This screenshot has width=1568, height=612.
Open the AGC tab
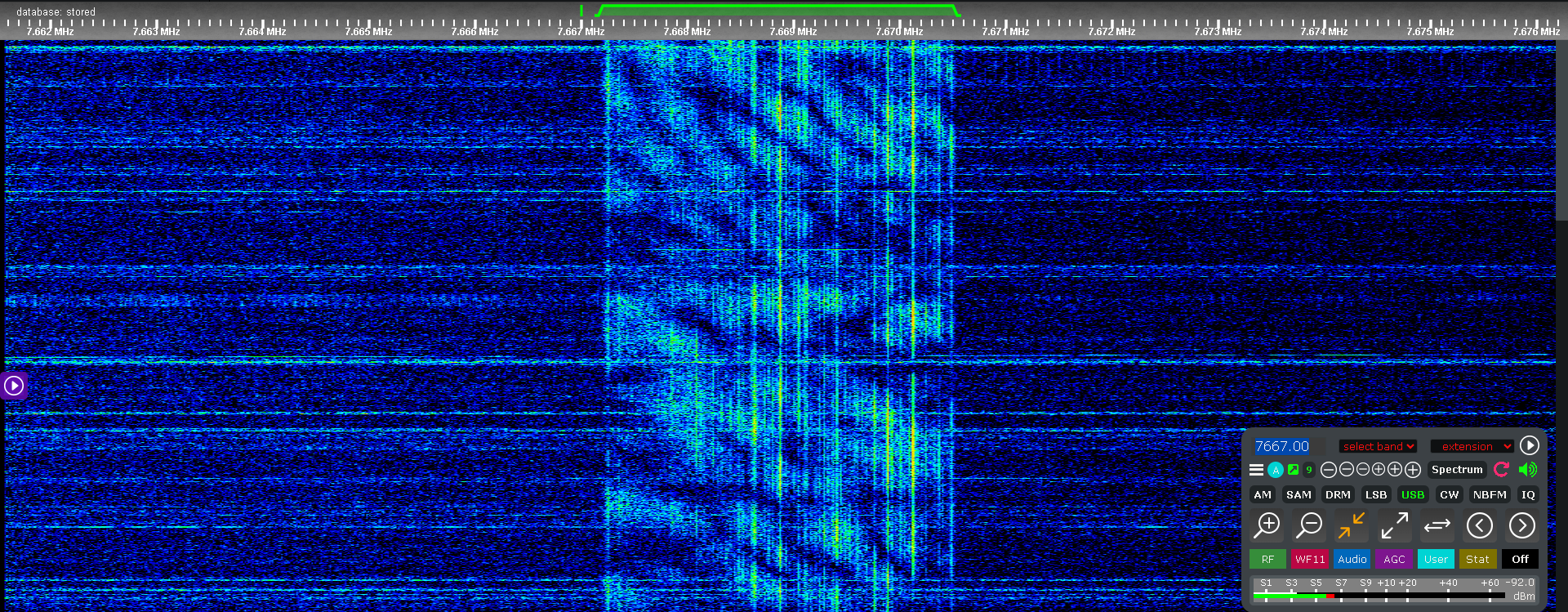tap(1394, 559)
